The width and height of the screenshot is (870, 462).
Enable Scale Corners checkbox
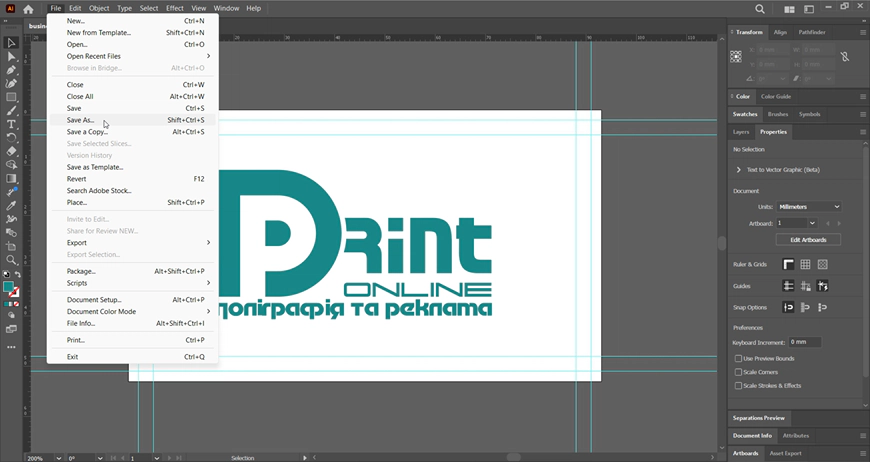tap(738, 372)
